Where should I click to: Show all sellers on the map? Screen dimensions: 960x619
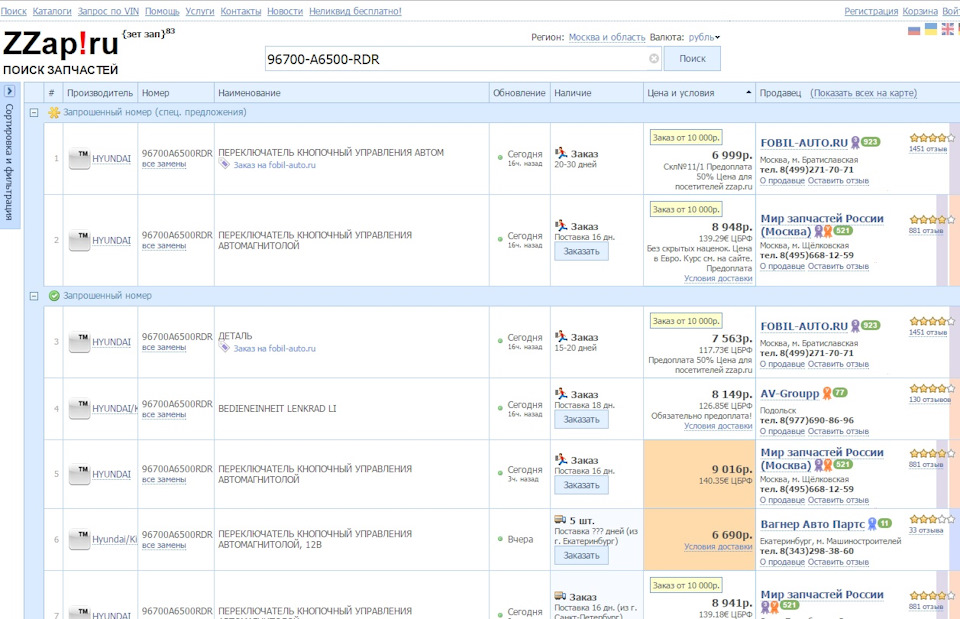[863, 93]
